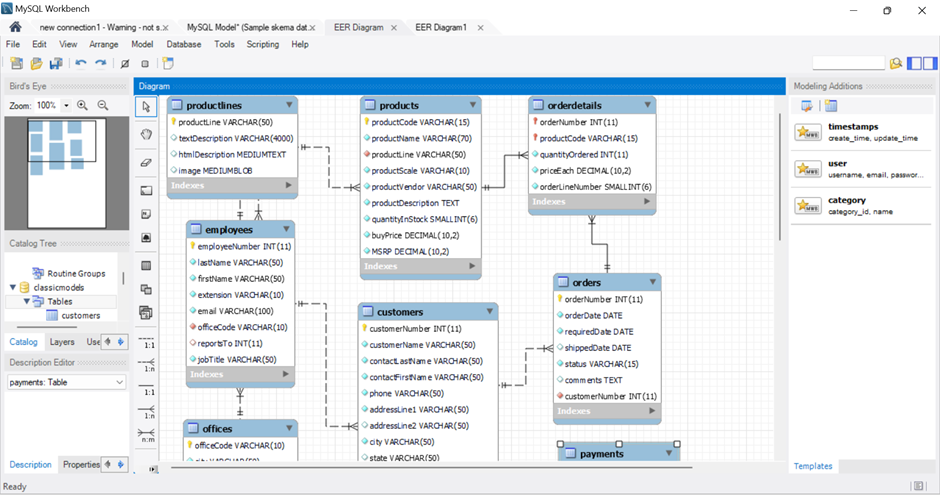Click the new table template icon in Modeling Additions

(831, 106)
